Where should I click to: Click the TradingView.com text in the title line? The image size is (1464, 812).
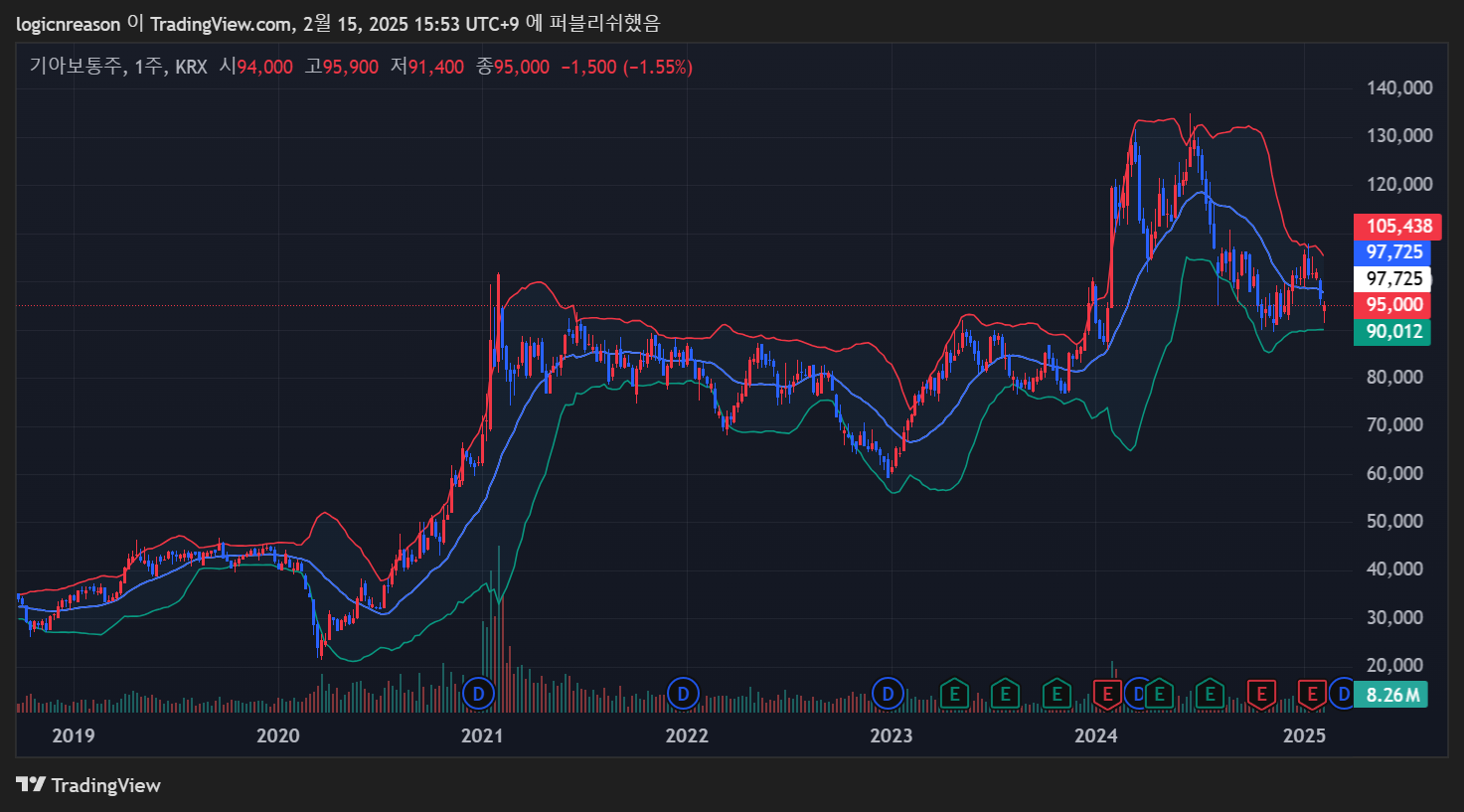point(220,24)
